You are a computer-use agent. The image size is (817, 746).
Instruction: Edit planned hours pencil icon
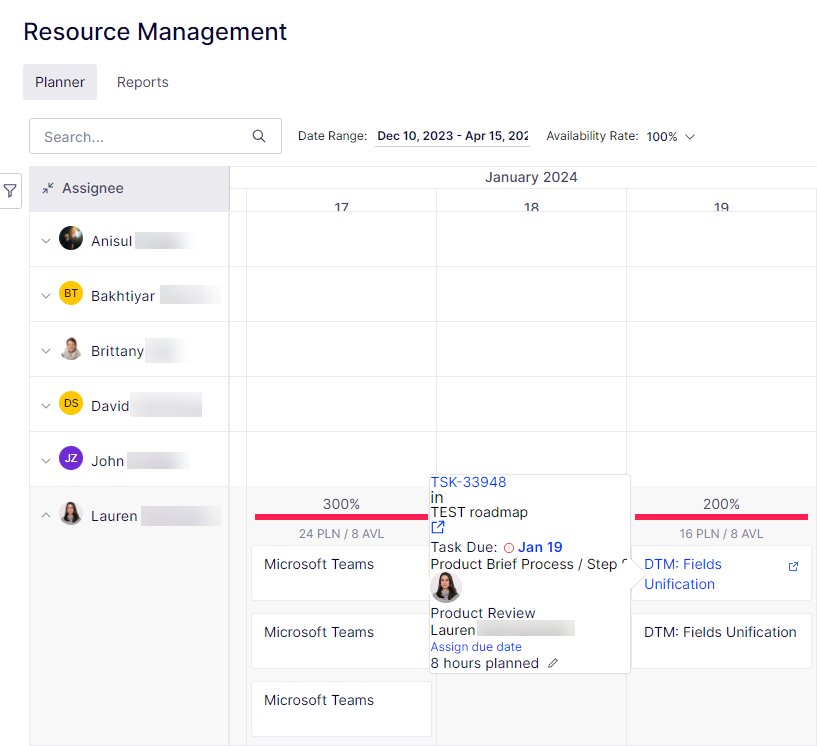553,663
